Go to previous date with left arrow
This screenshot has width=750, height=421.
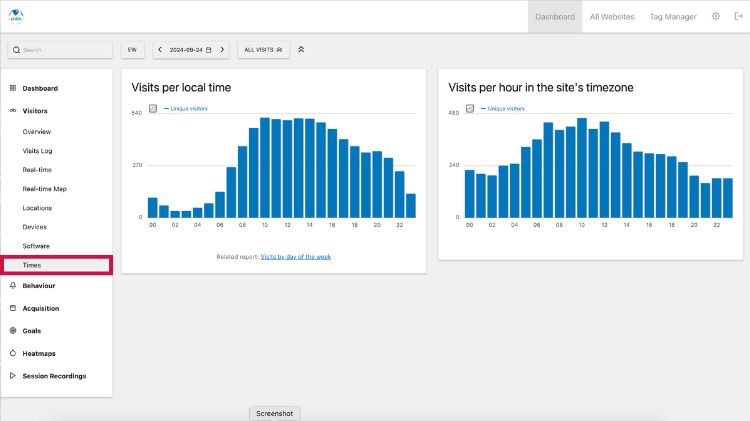160,49
